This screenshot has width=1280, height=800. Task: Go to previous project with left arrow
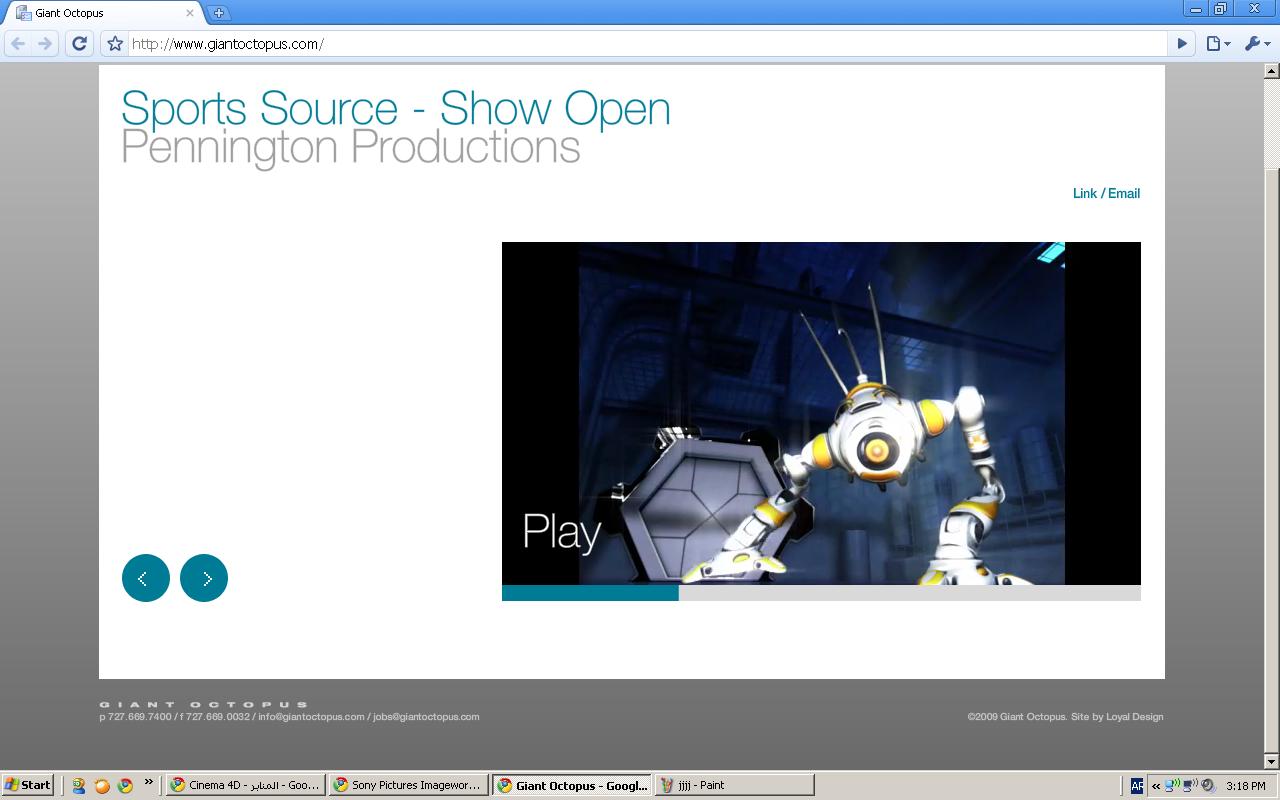tap(146, 578)
